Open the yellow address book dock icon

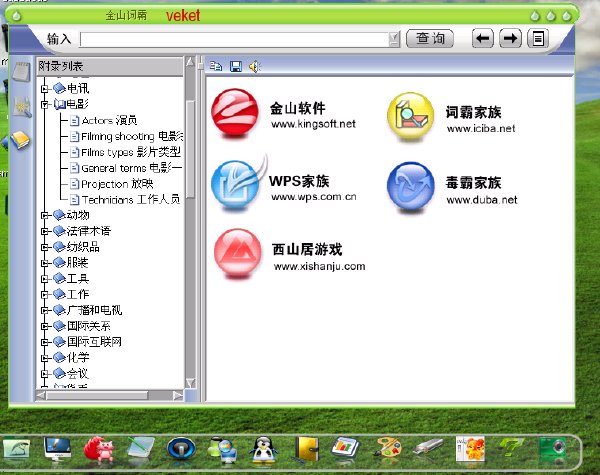click(x=307, y=448)
